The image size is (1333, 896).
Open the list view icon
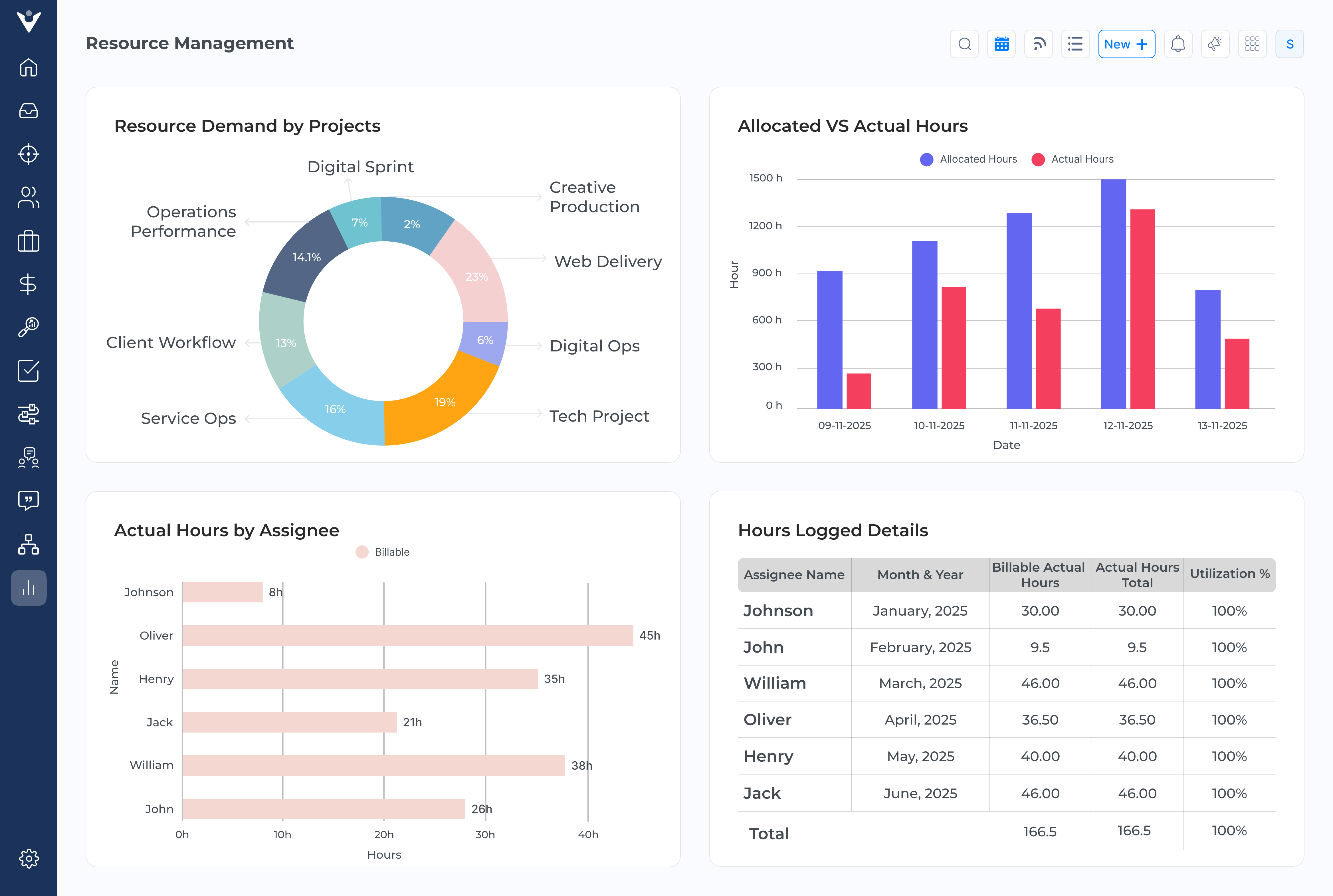click(1075, 44)
